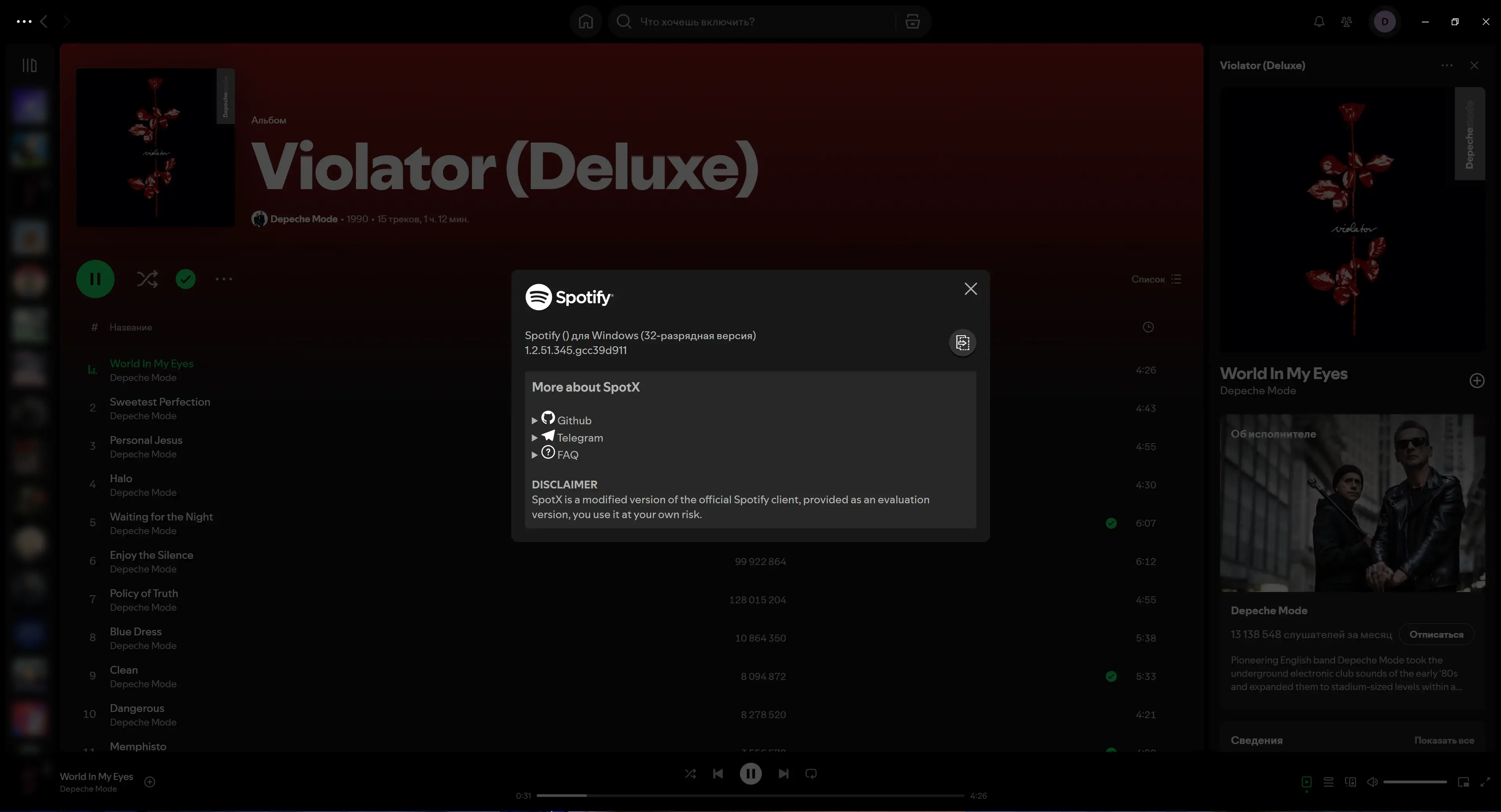Open the friends activity icon
The image size is (1501, 812).
pyautogui.click(x=1346, y=21)
